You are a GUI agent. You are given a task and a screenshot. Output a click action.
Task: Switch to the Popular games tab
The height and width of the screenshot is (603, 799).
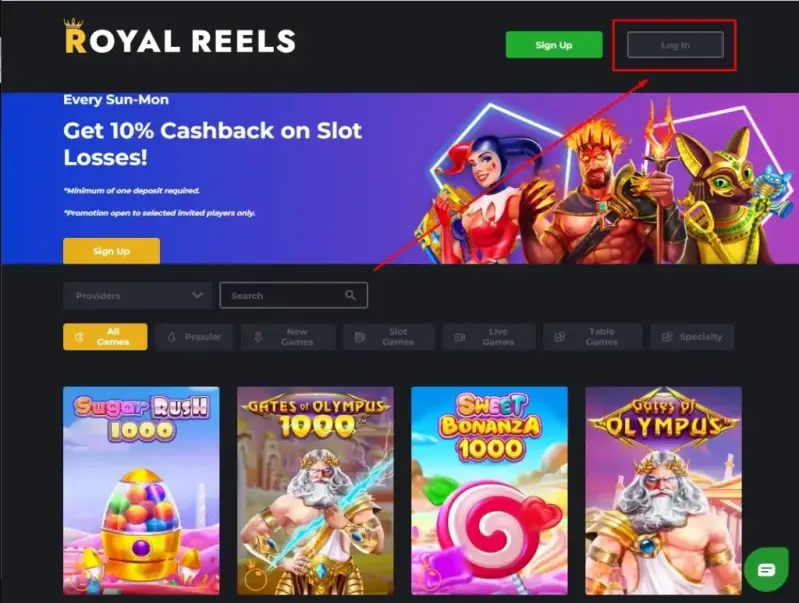point(194,337)
